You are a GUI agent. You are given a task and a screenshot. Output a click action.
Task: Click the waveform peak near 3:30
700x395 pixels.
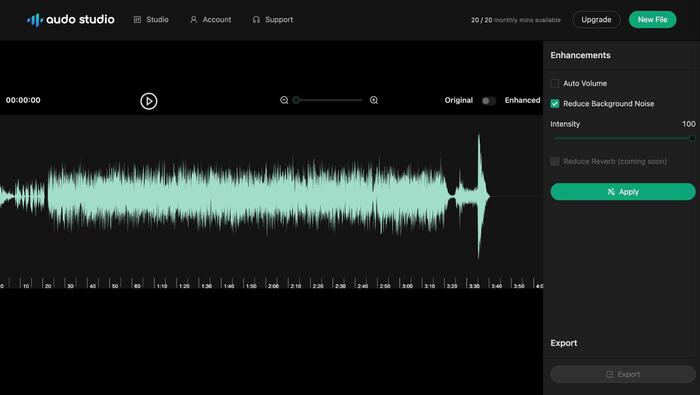(479, 196)
